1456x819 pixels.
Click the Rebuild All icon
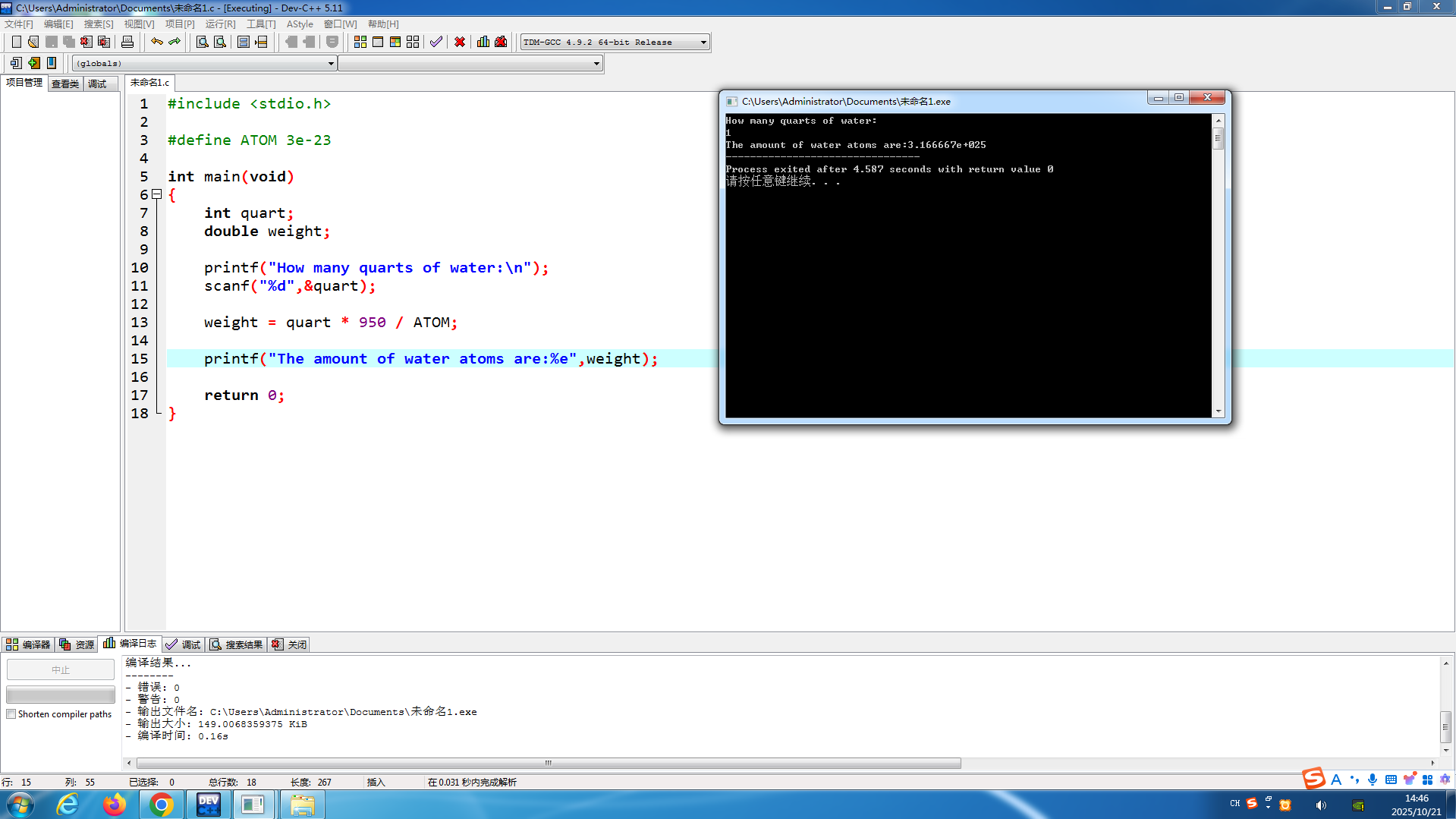click(413, 42)
